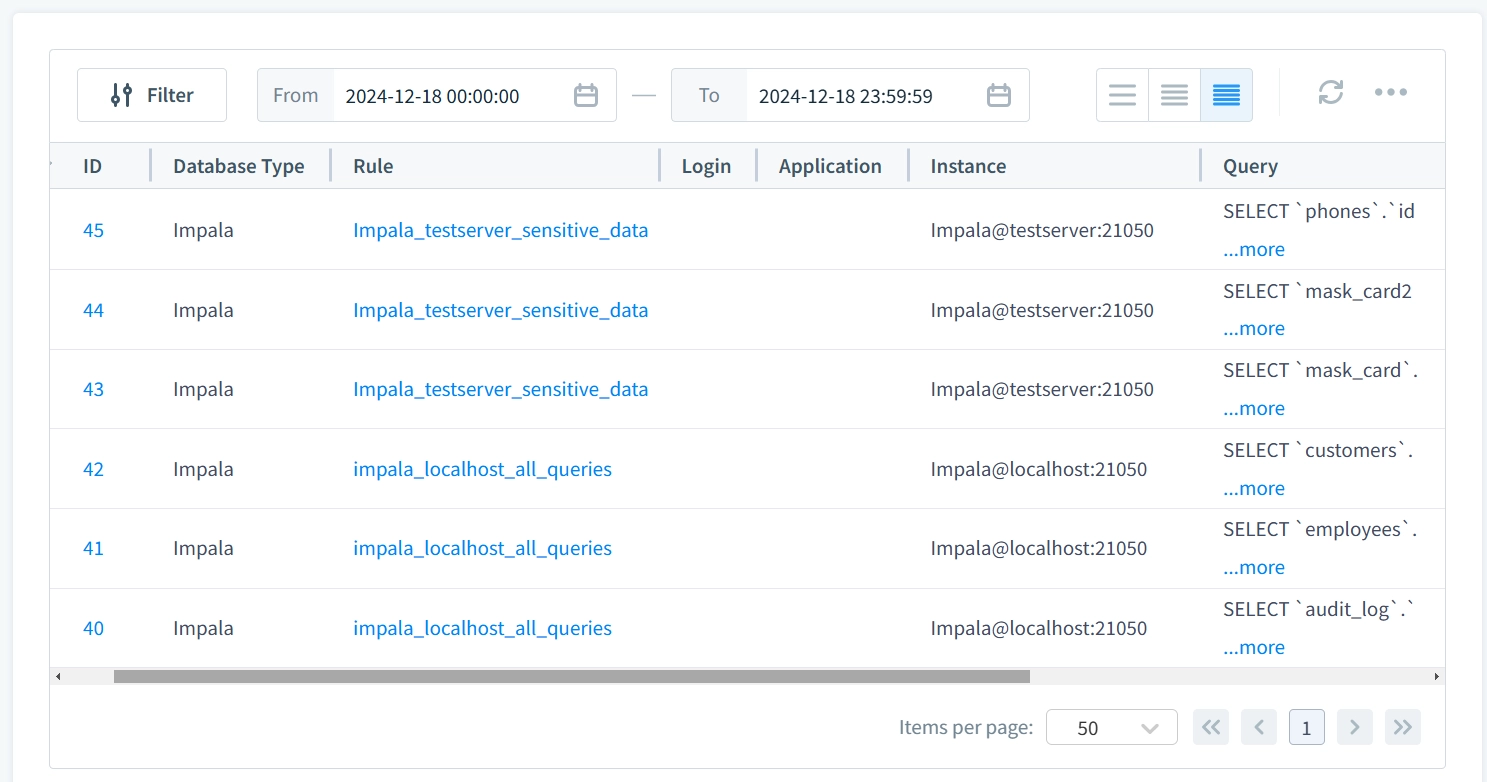Open the To date calendar picker
This screenshot has width=1487, height=782.
pos(999,95)
